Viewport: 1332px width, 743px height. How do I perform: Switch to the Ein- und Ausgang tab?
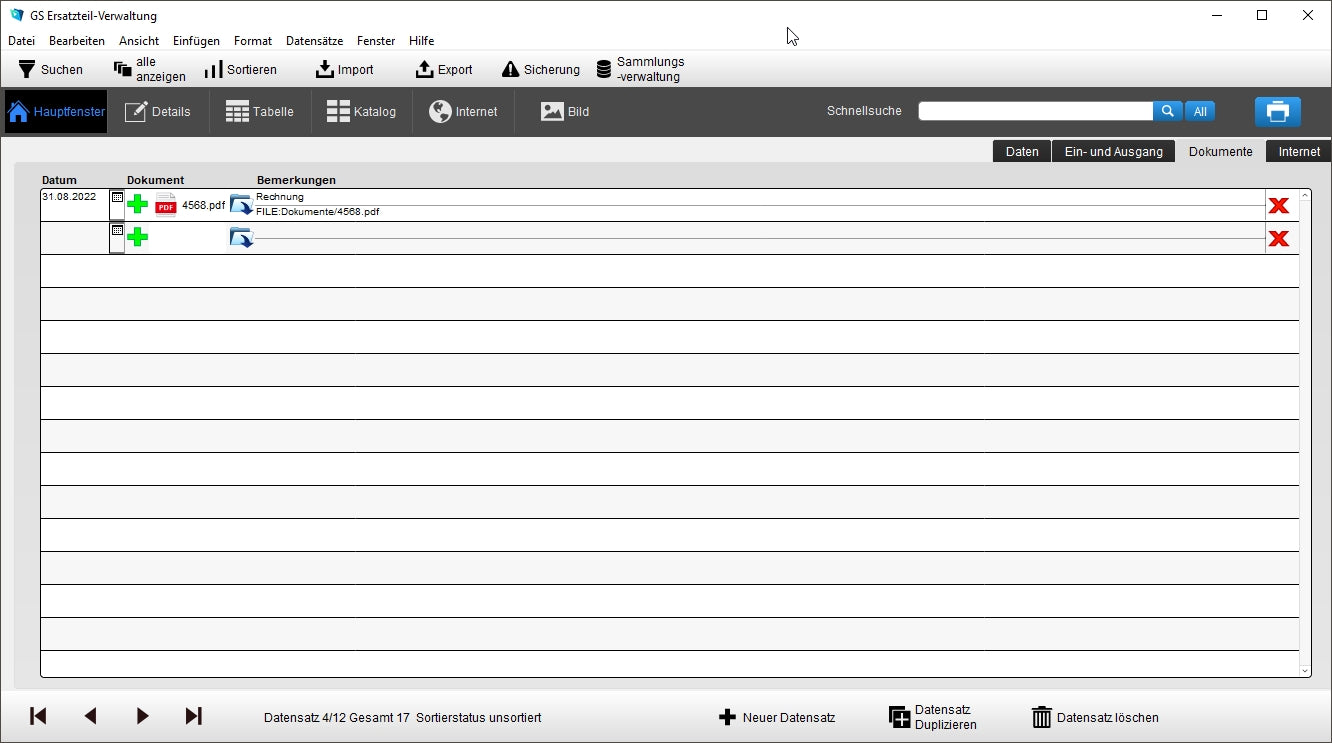coord(1113,152)
